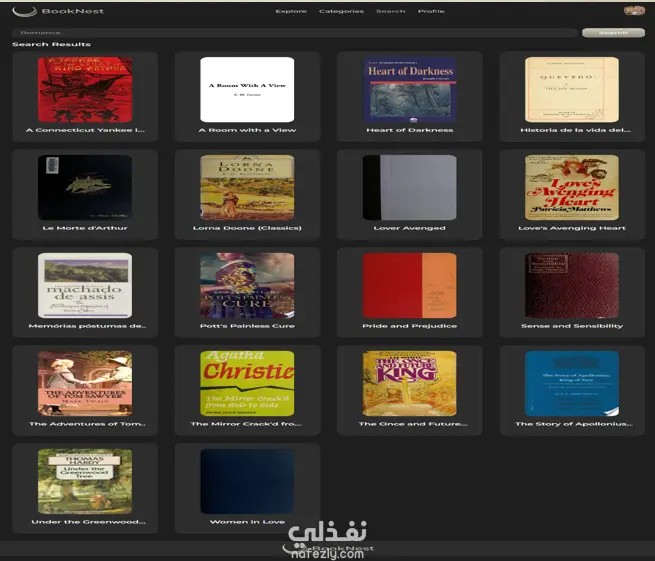Open The Mirror Crack'd cover
Image resolution: width=655 pixels, height=561 pixels.
(247, 383)
